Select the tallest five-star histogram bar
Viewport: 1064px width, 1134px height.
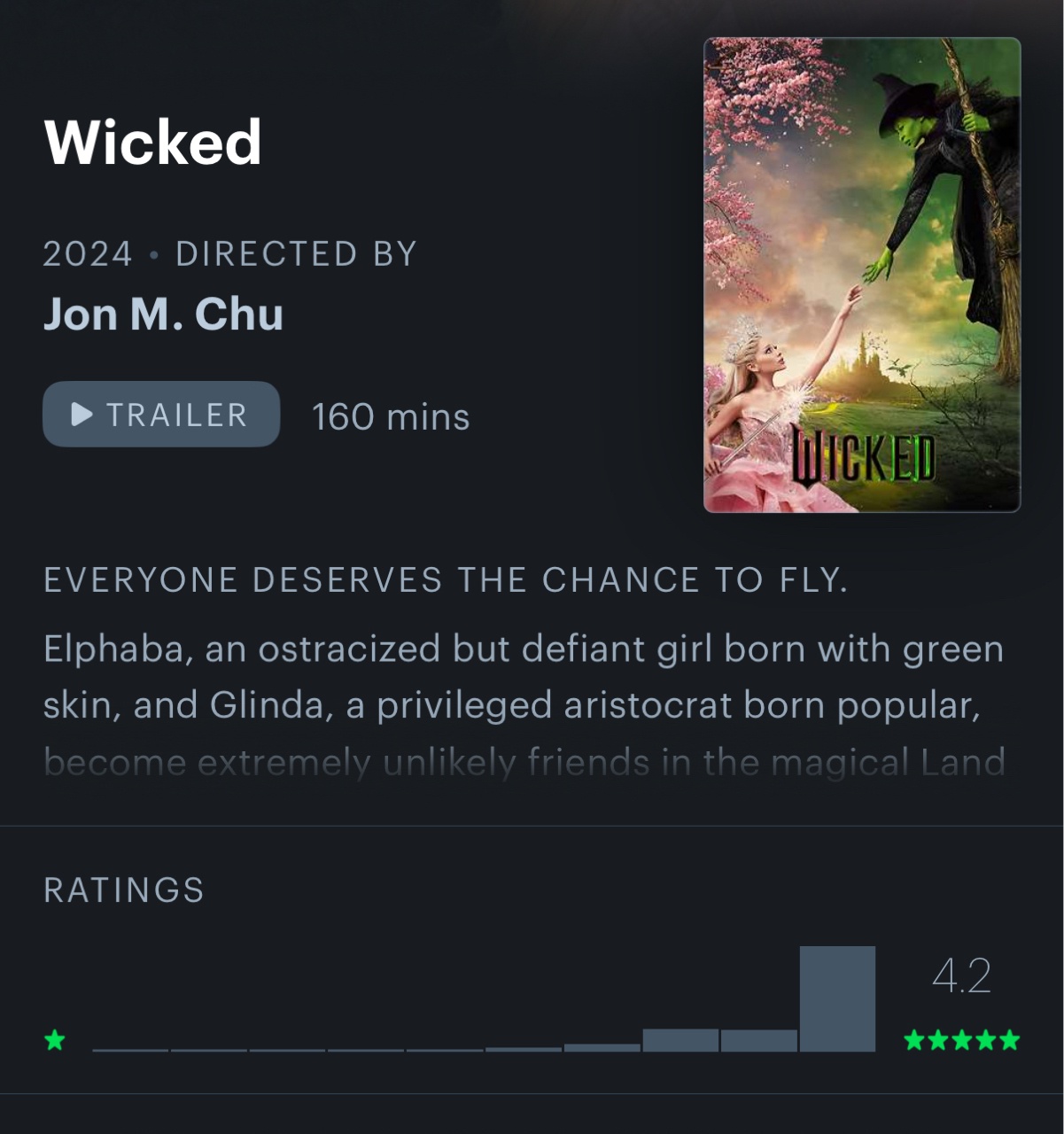(837, 999)
